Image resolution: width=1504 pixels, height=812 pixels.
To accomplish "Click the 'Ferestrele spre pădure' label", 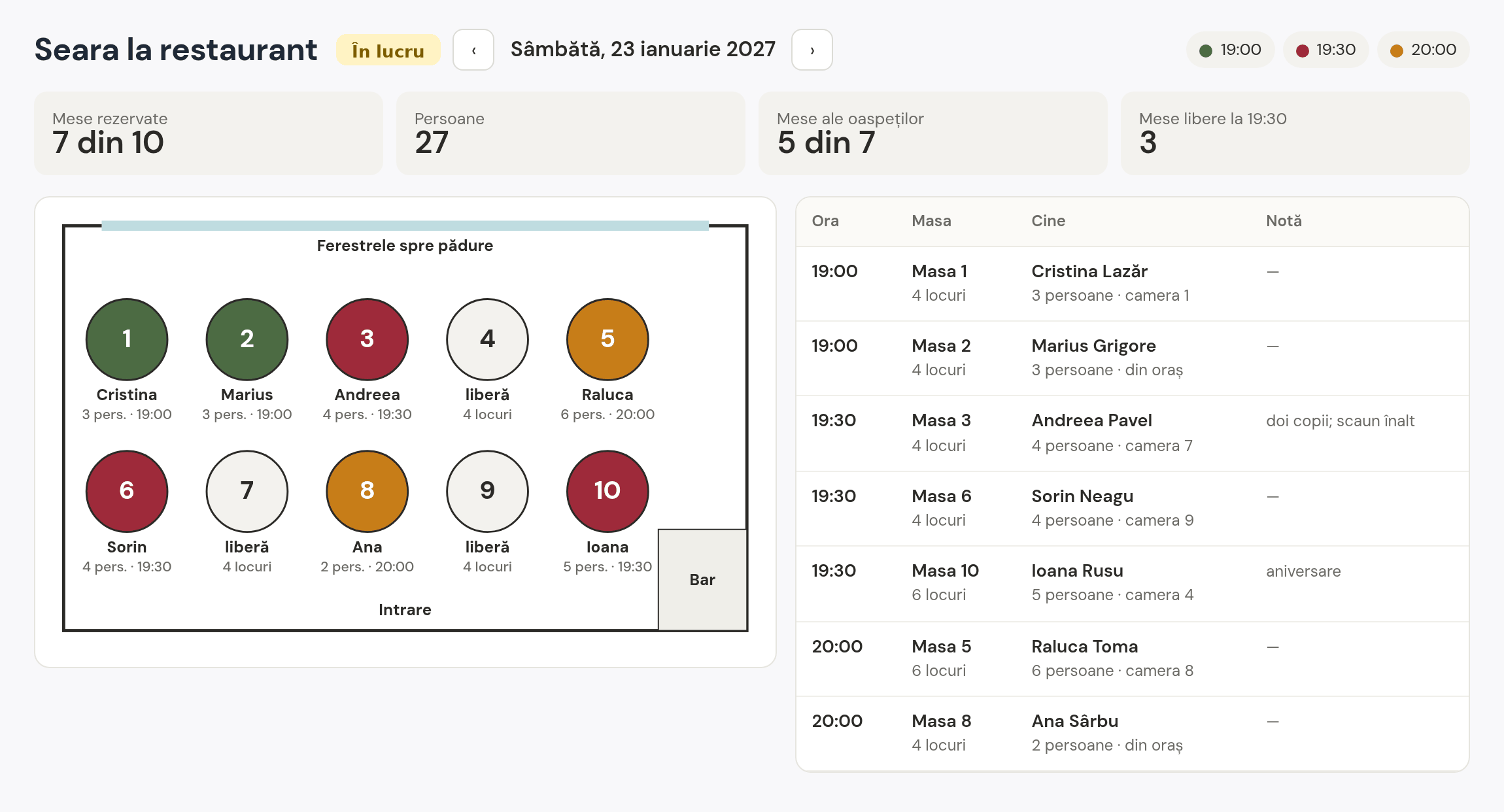I will [405, 246].
